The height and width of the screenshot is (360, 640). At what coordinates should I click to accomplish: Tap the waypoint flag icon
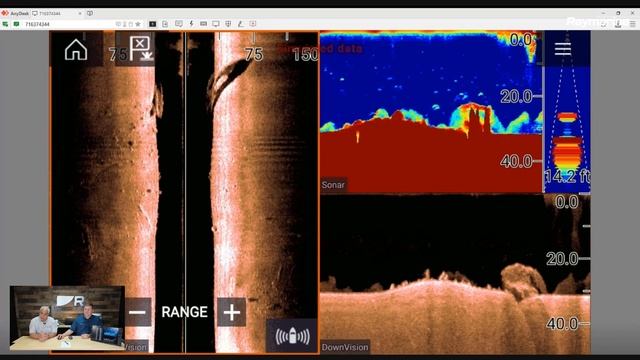(141, 49)
